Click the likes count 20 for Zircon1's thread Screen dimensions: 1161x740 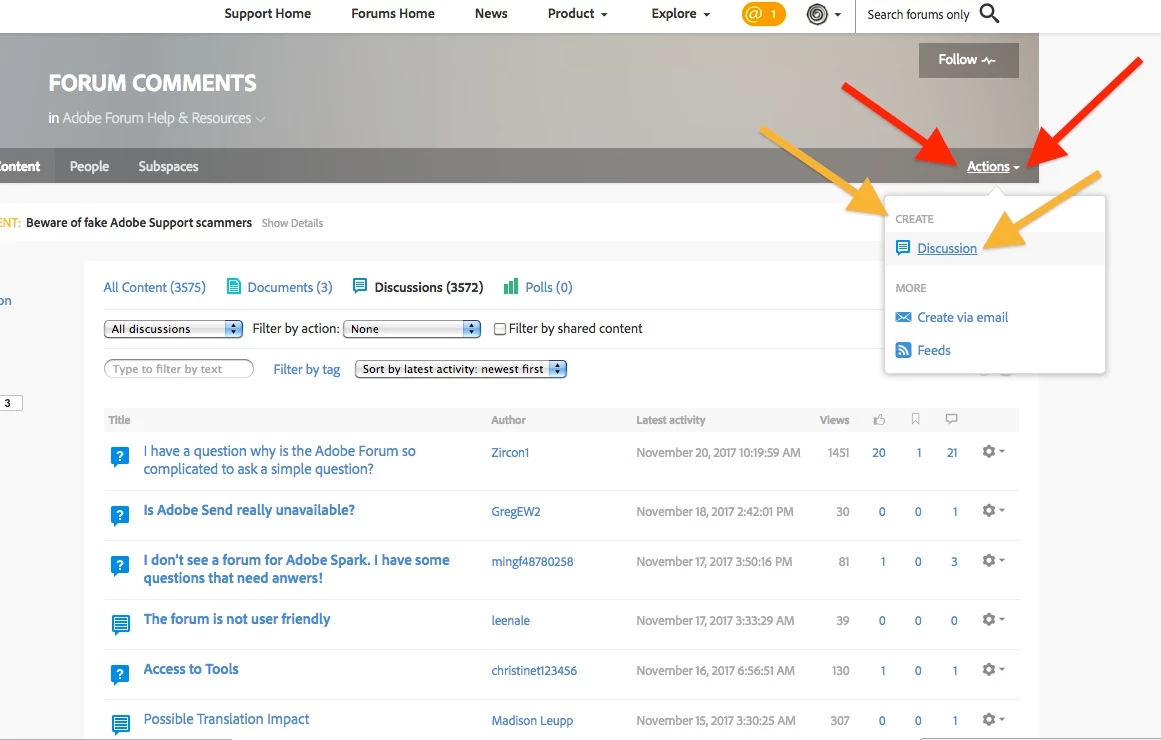pos(878,453)
